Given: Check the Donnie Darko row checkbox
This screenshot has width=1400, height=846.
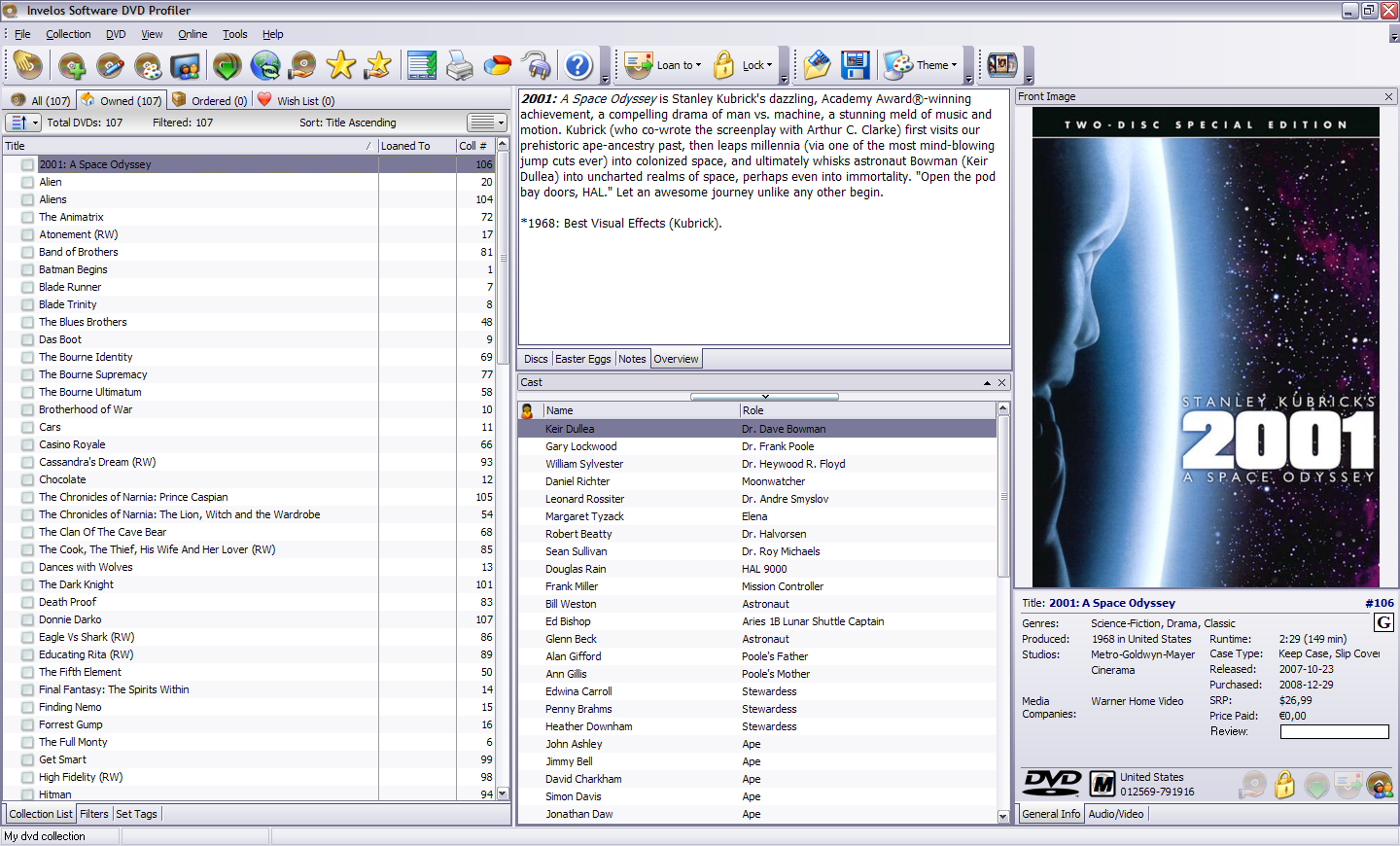Looking at the screenshot, I should click(x=27, y=619).
